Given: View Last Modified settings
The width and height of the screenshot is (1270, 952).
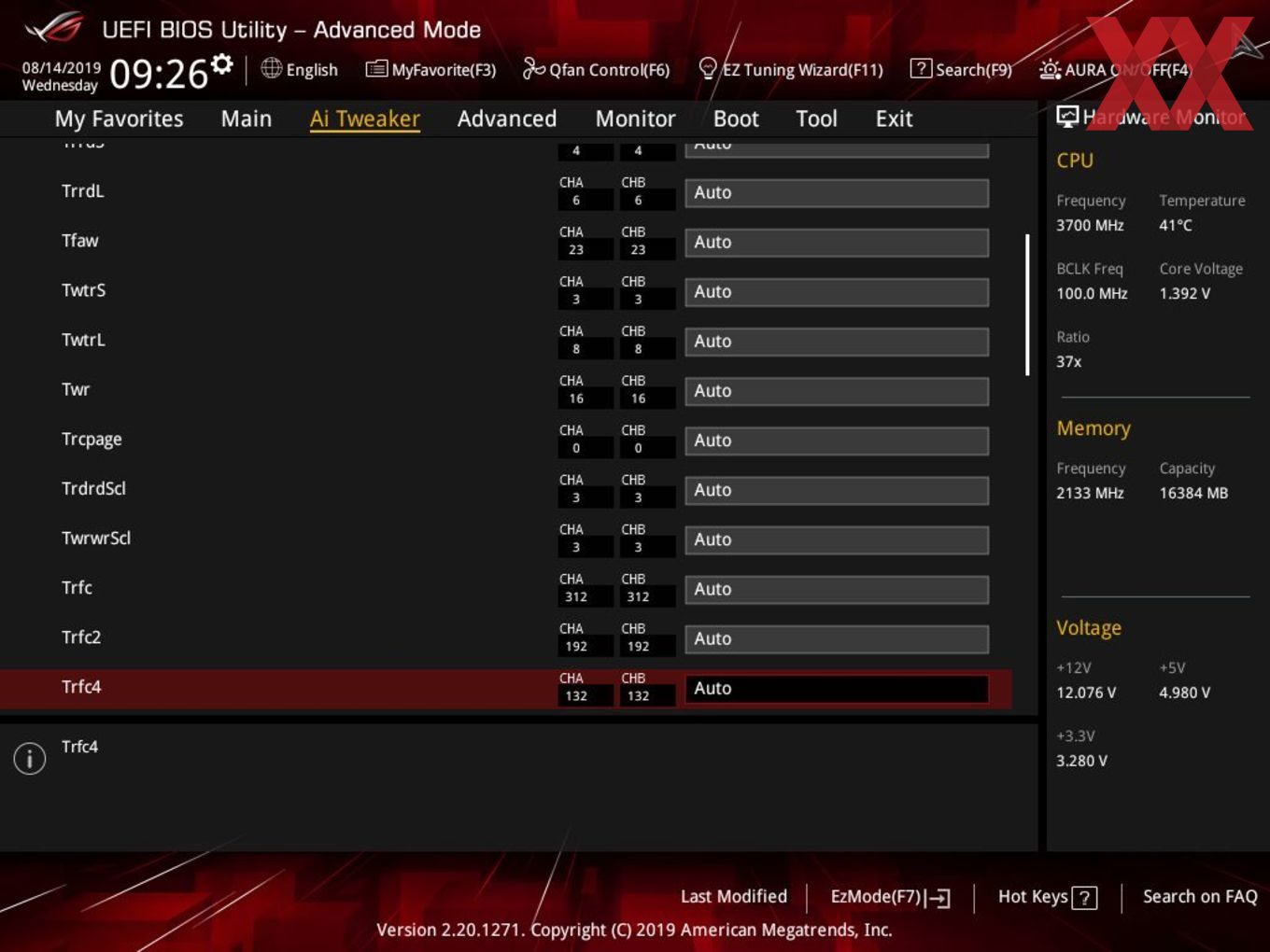Looking at the screenshot, I should [734, 896].
